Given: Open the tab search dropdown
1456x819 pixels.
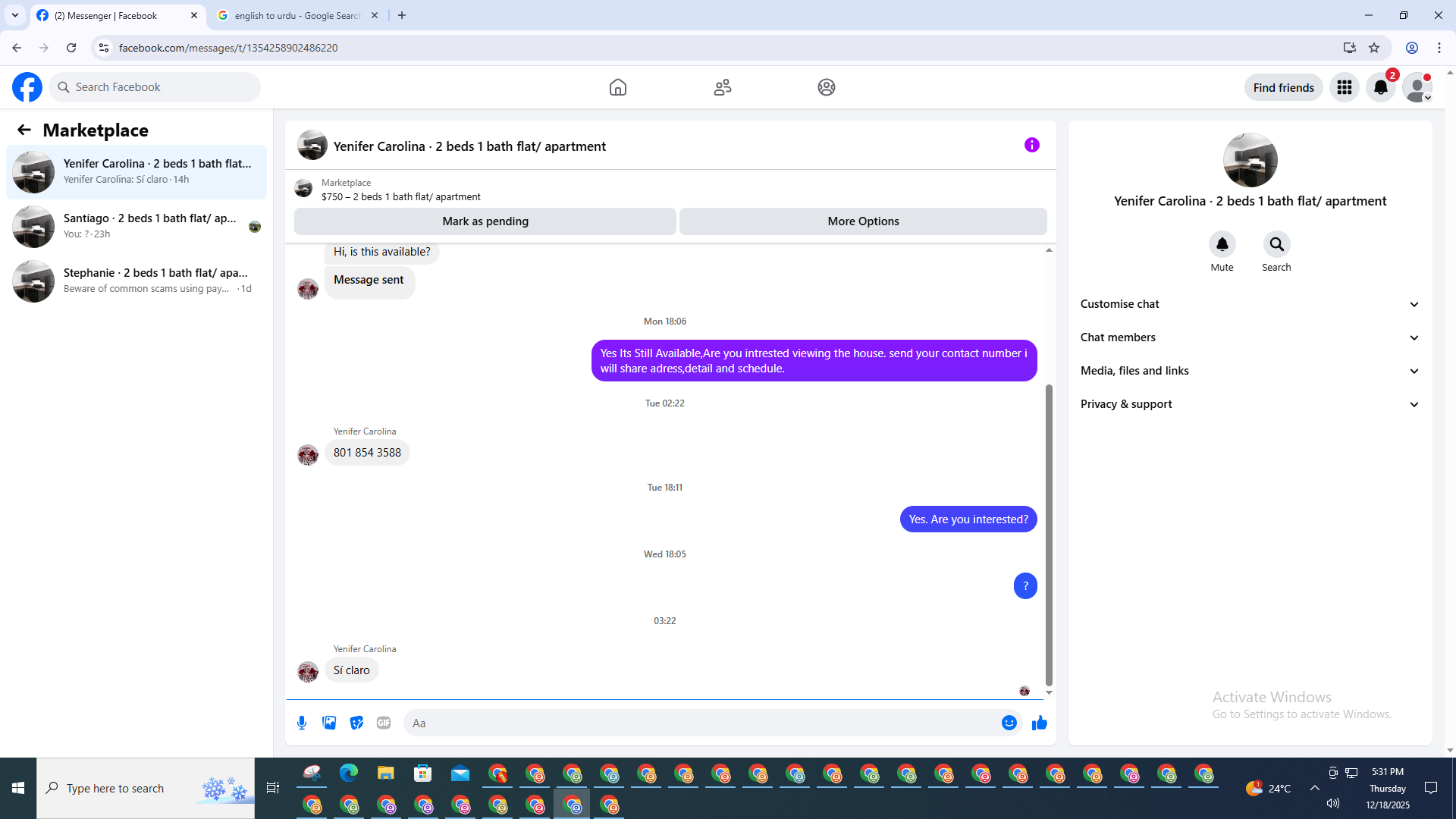Looking at the screenshot, I should point(15,15).
